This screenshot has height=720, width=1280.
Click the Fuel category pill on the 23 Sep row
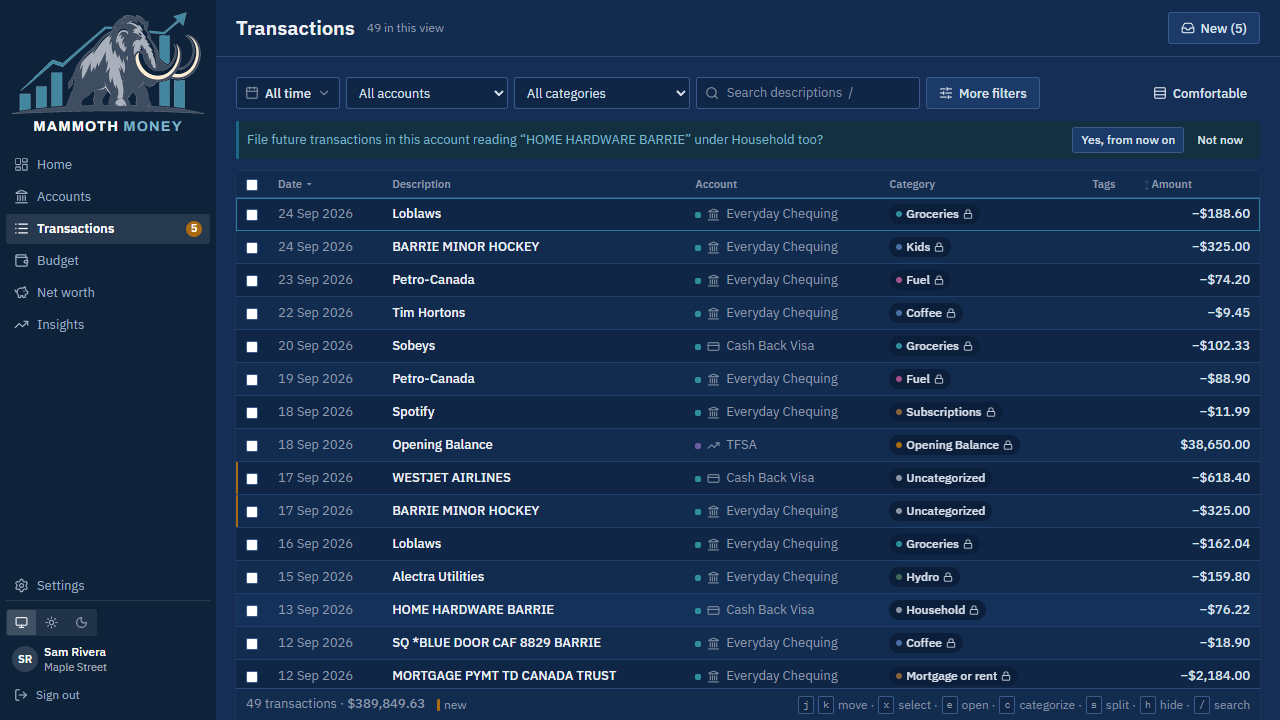920,280
